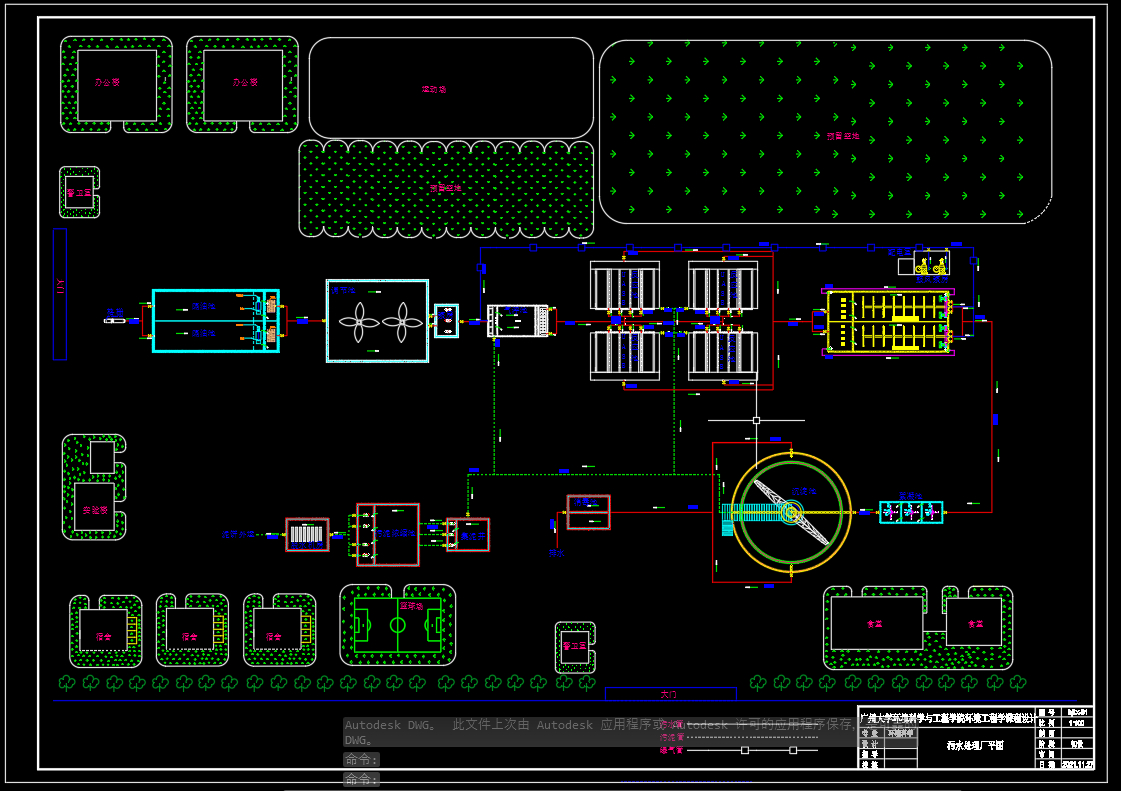Select the soccer field centre circle
Screen dimensions: 1121x791
tap(397, 625)
